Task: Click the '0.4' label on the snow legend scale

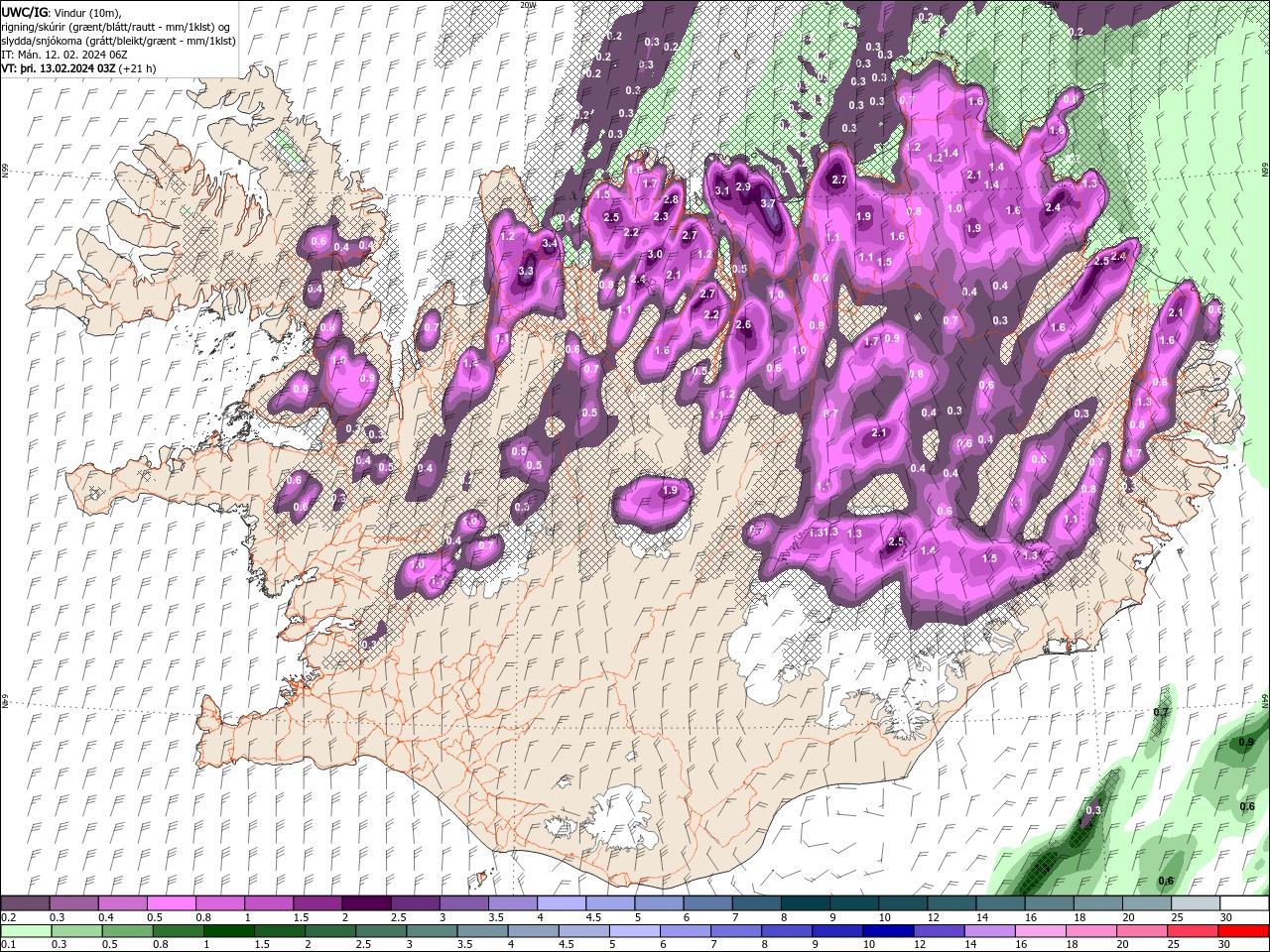Action: click(105, 917)
